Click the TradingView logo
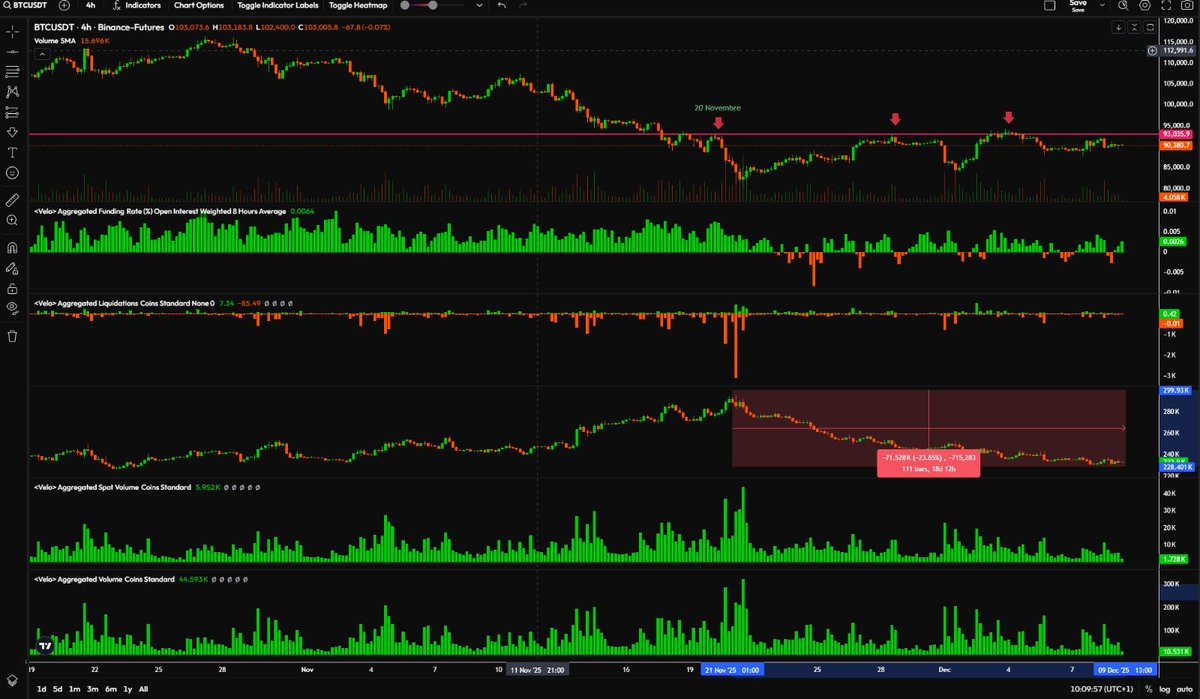Image resolution: width=1200 pixels, height=699 pixels. [45, 646]
